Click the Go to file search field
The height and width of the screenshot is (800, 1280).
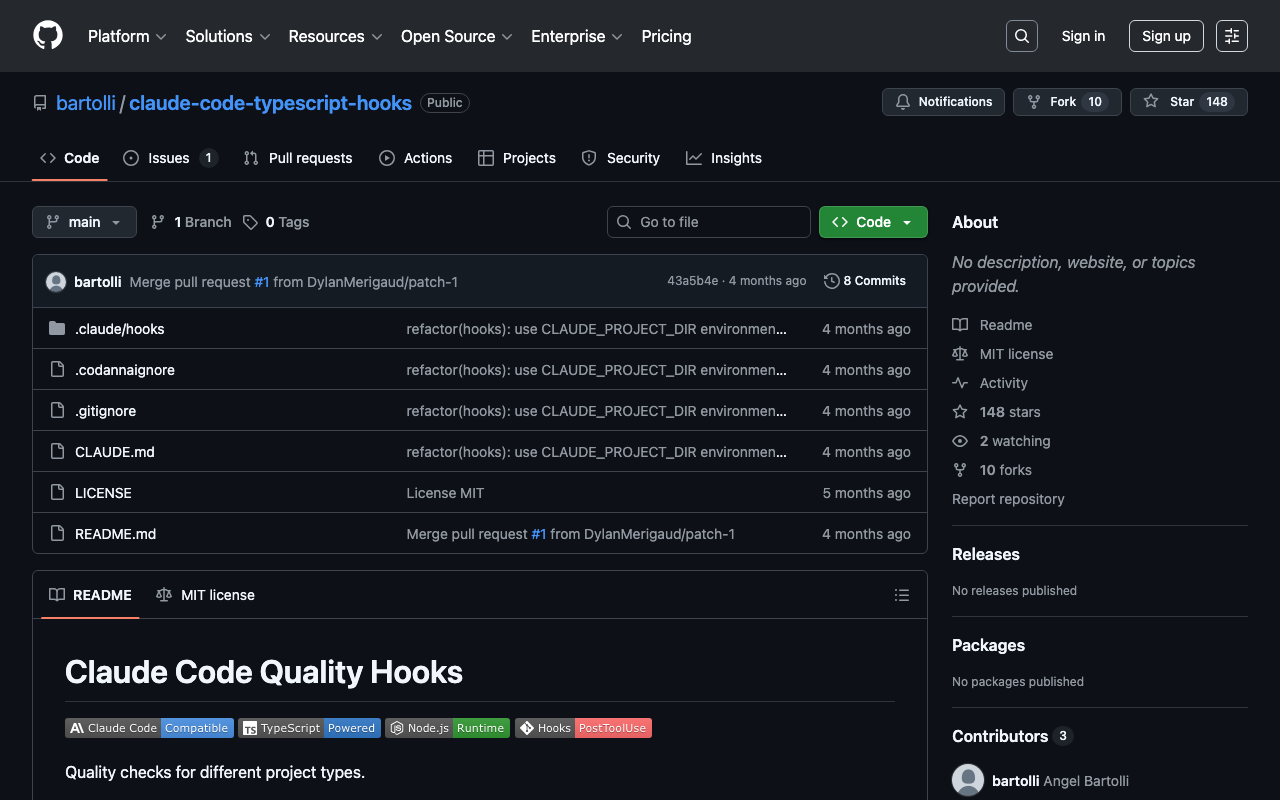(x=708, y=222)
